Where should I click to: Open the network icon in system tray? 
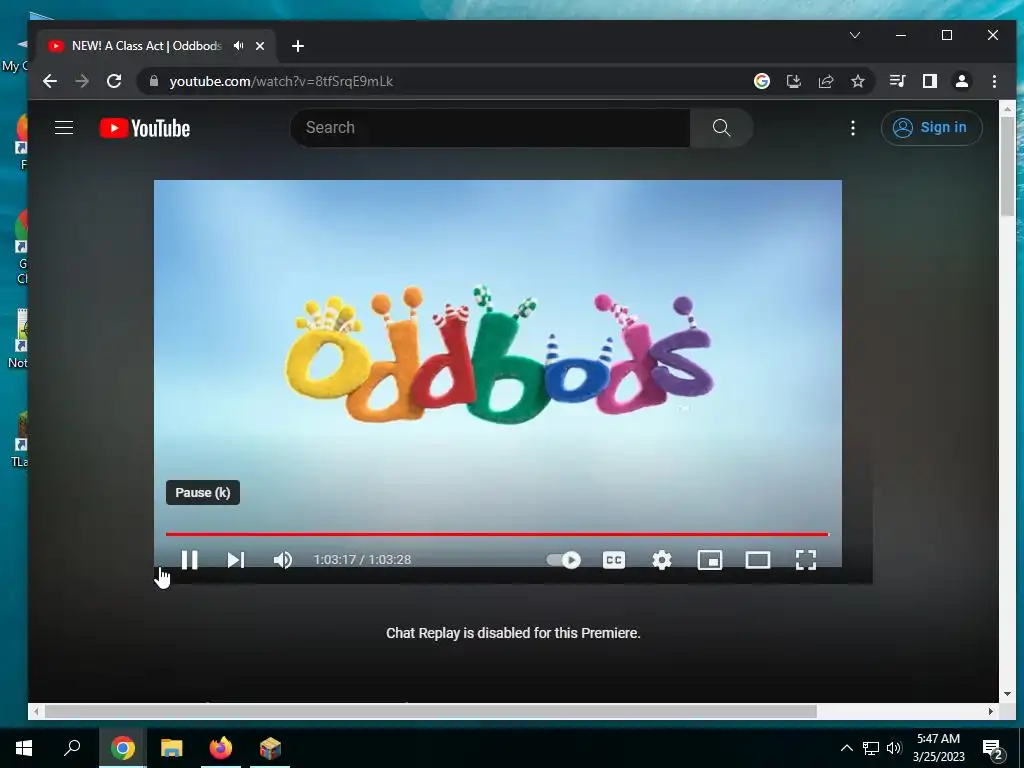point(871,748)
